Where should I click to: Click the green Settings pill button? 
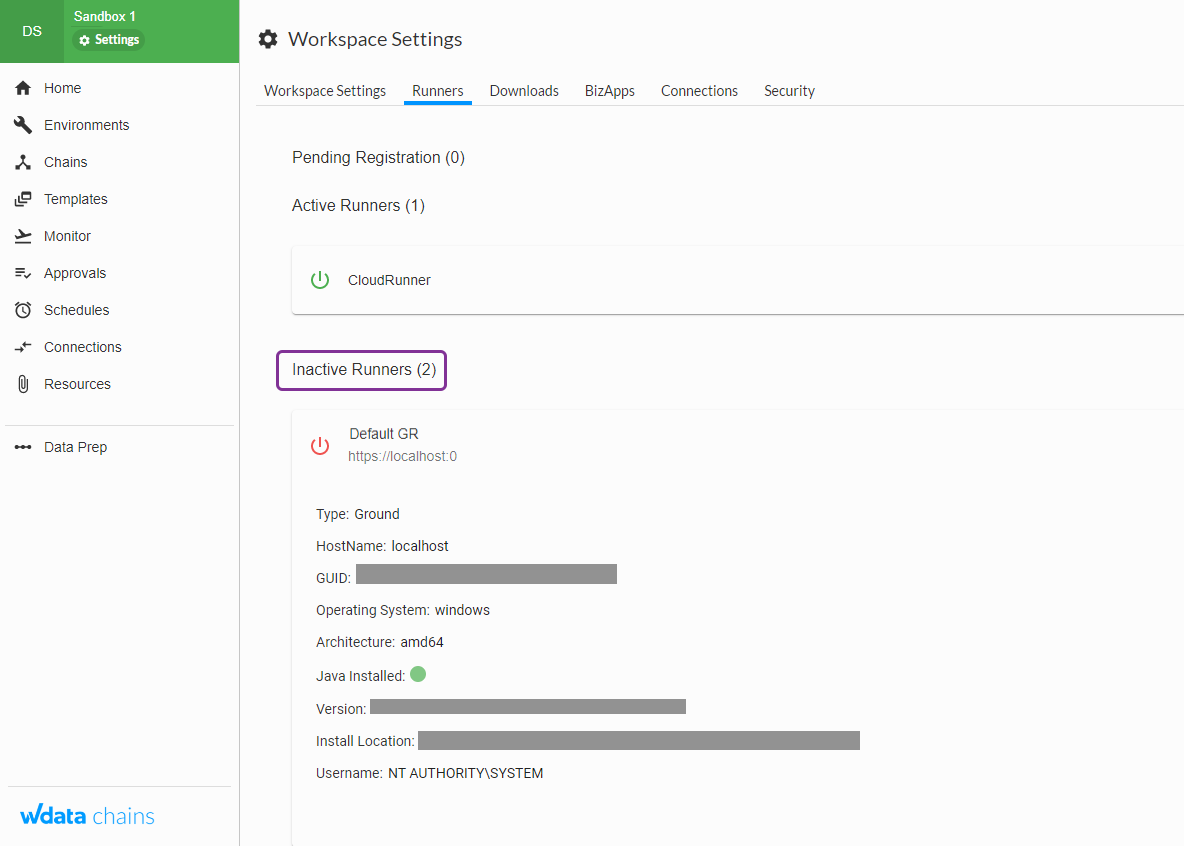click(109, 40)
